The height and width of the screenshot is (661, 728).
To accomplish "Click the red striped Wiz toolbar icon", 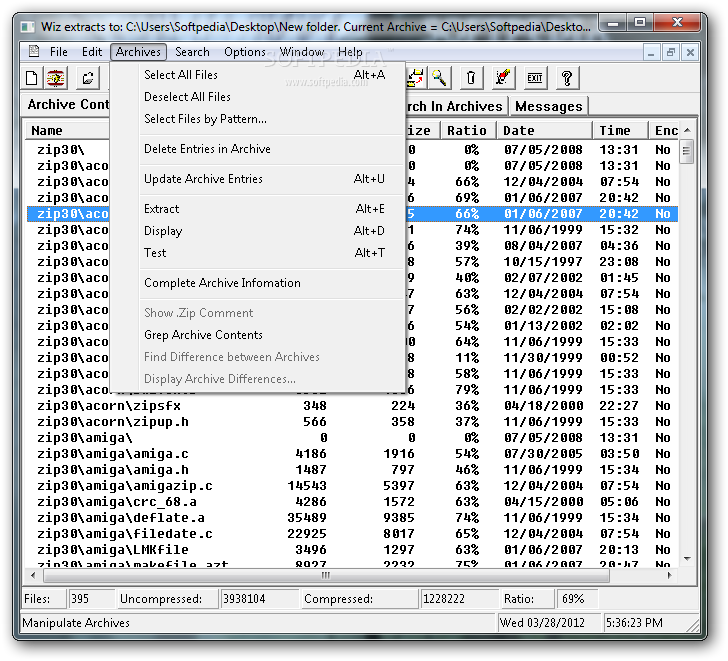I will (56, 78).
